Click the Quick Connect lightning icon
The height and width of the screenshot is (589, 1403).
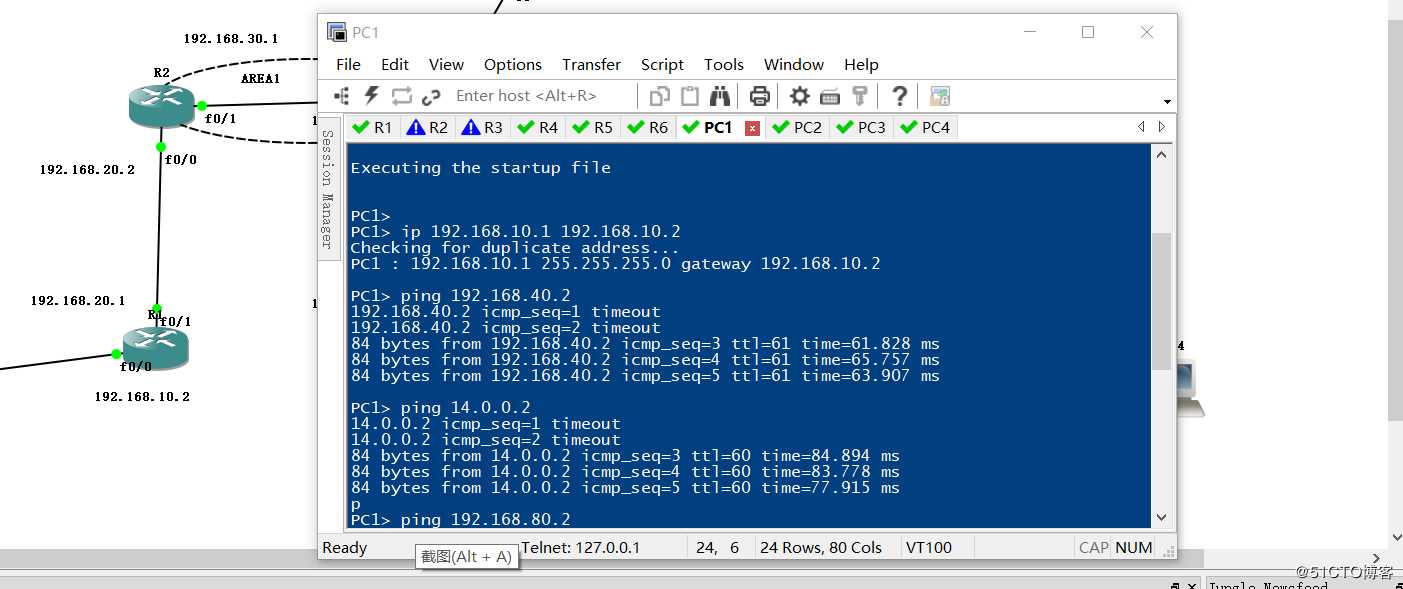click(372, 96)
